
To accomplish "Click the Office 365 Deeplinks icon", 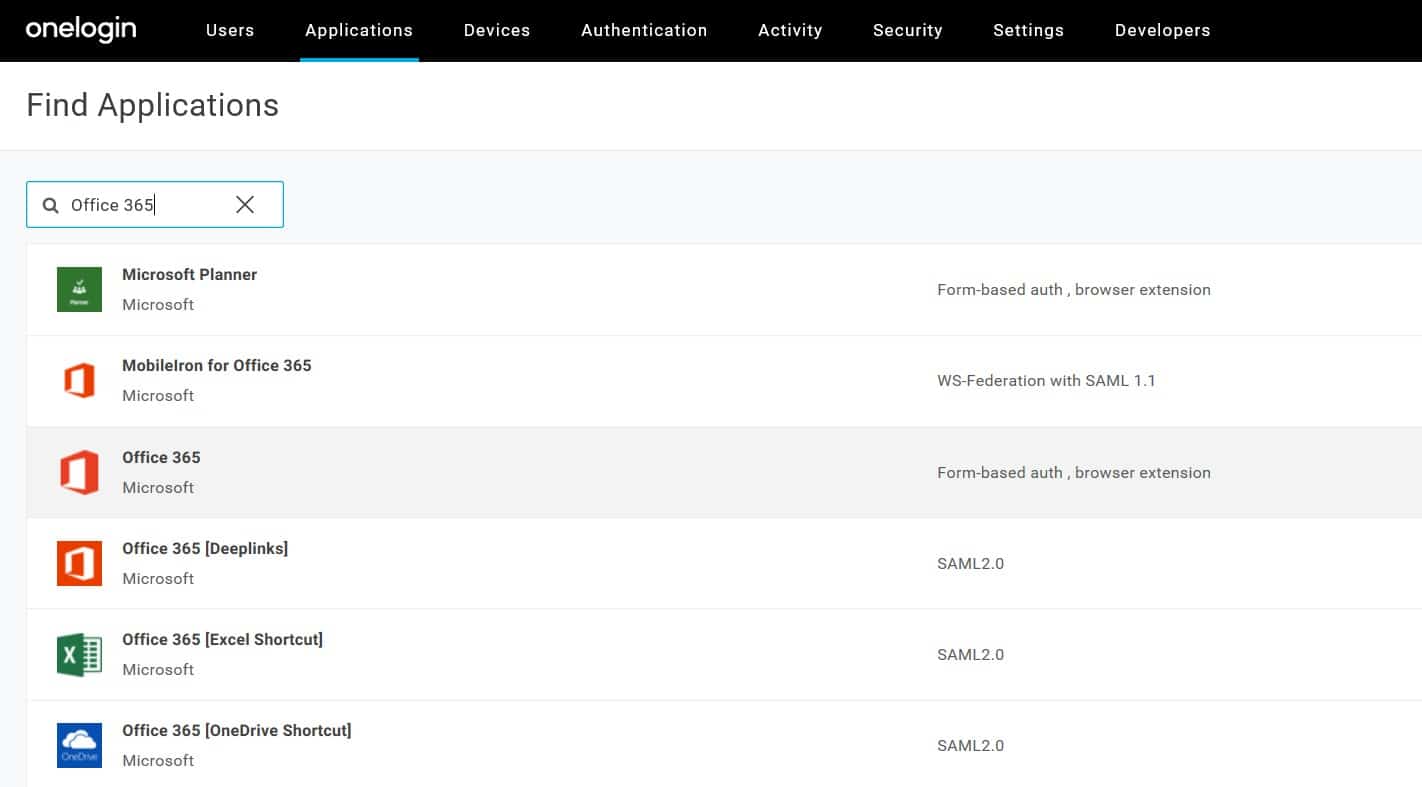I will click(79, 563).
